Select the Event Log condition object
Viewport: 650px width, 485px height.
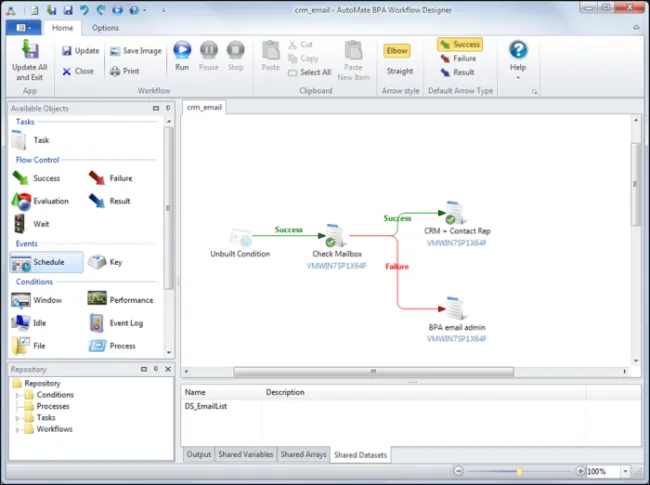[116, 323]
